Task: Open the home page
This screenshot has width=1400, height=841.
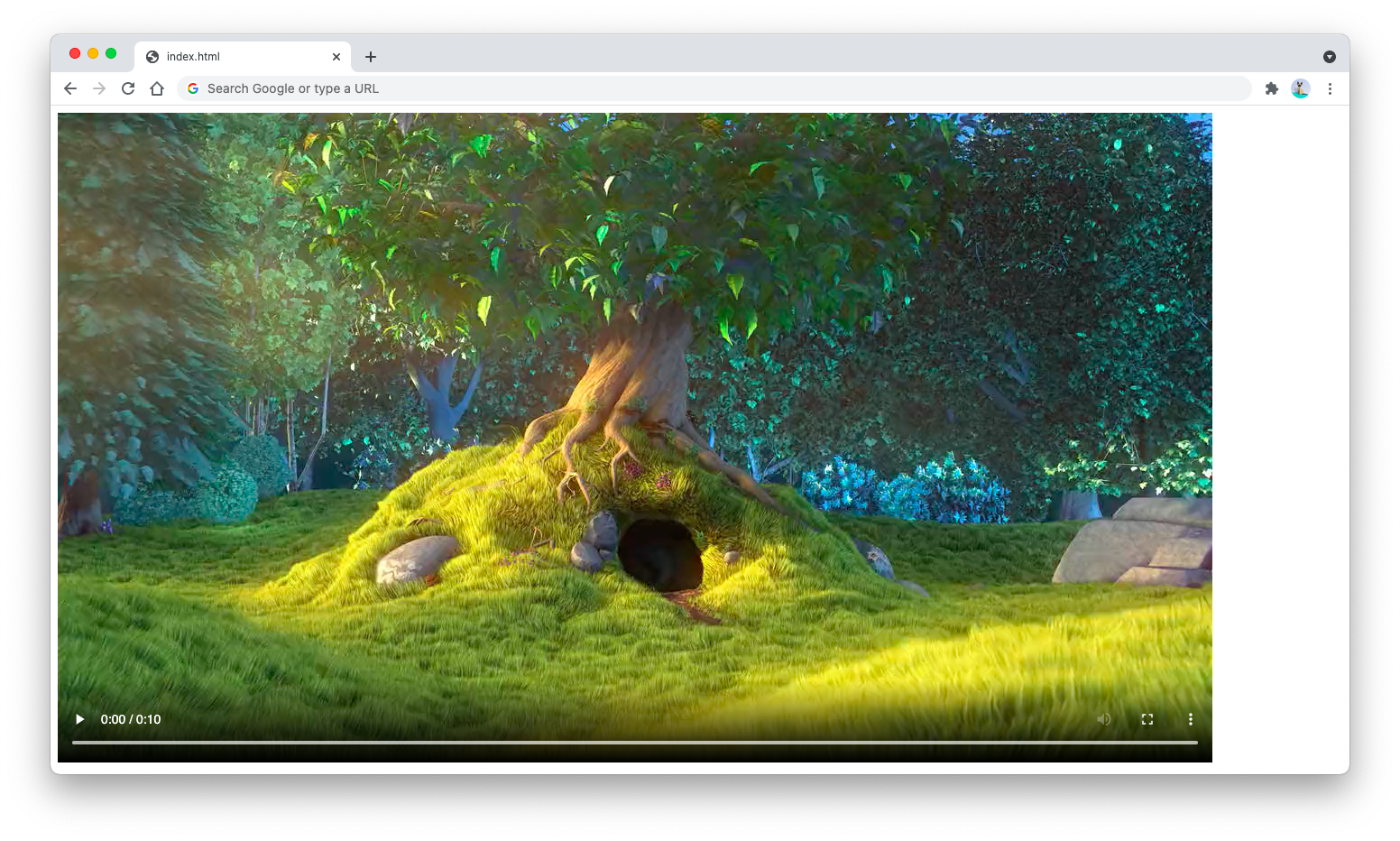Action: [x=157, y=88]
